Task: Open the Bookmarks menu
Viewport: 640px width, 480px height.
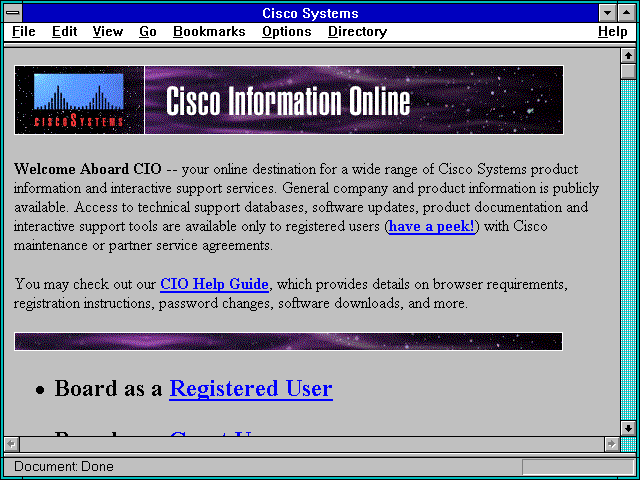Action: [x=209, y=32]
